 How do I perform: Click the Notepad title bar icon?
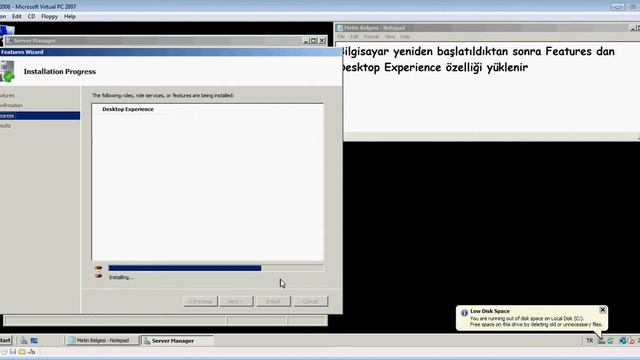tap(340, 28)
